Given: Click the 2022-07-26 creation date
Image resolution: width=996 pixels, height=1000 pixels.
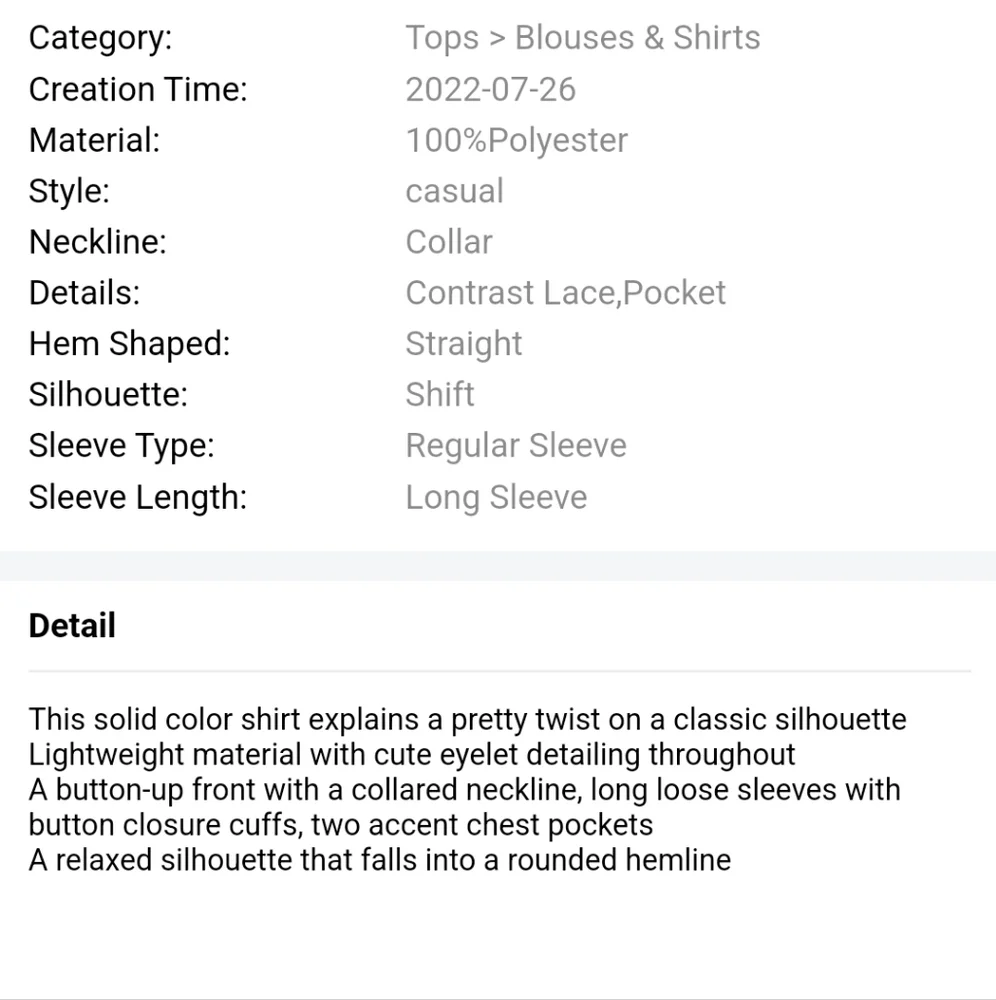Looking at the screenshot, I should click(x=490, y=89).
